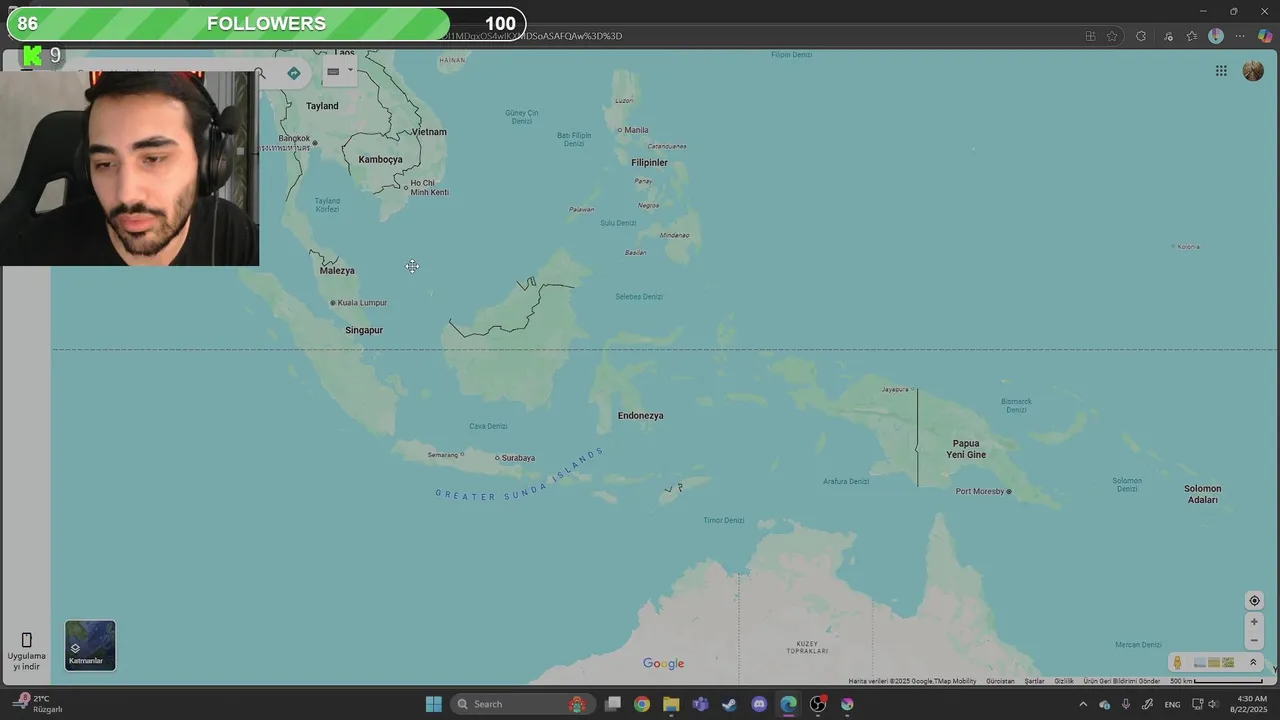Open the Katmanlar layers thumbnail
The width and height of the screenshot is (1280, 720).
point(90,645)
